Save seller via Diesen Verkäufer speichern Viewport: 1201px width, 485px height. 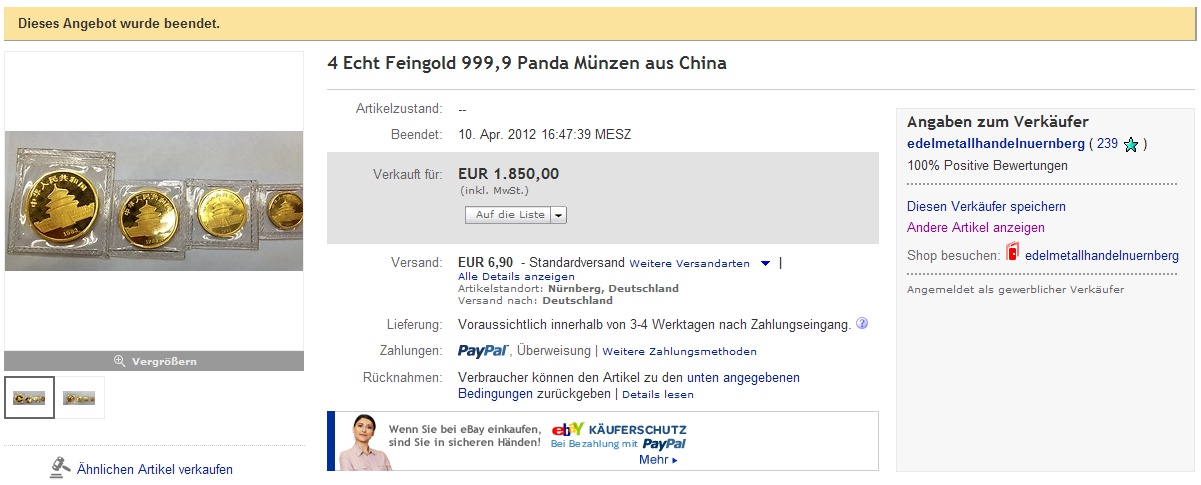pos(986,206)
